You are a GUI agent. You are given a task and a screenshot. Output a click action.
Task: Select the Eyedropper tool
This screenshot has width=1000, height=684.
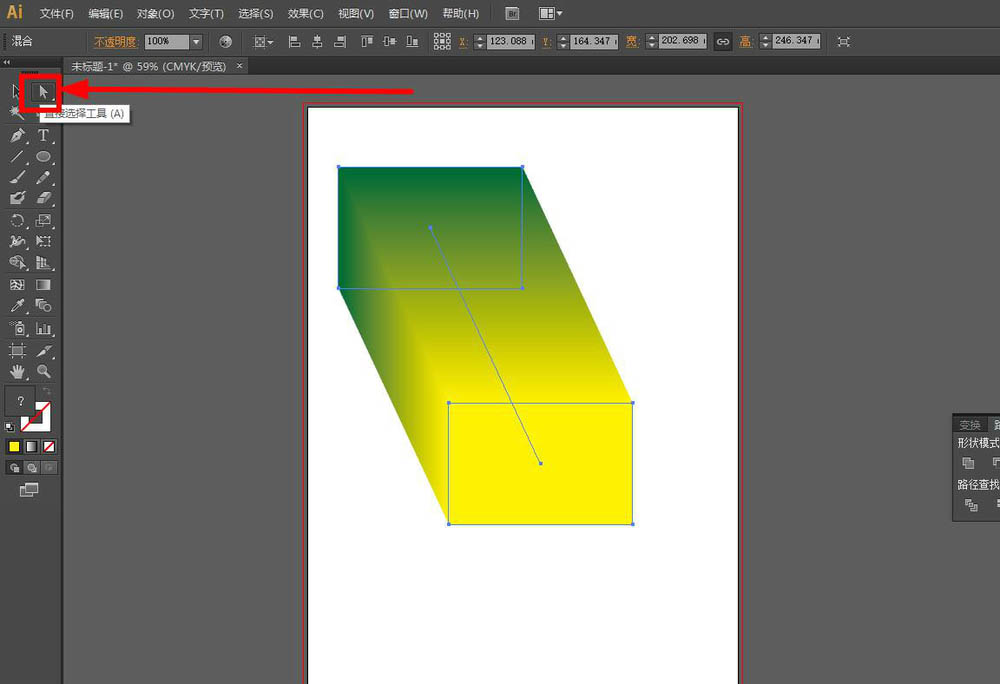point(17,306)
